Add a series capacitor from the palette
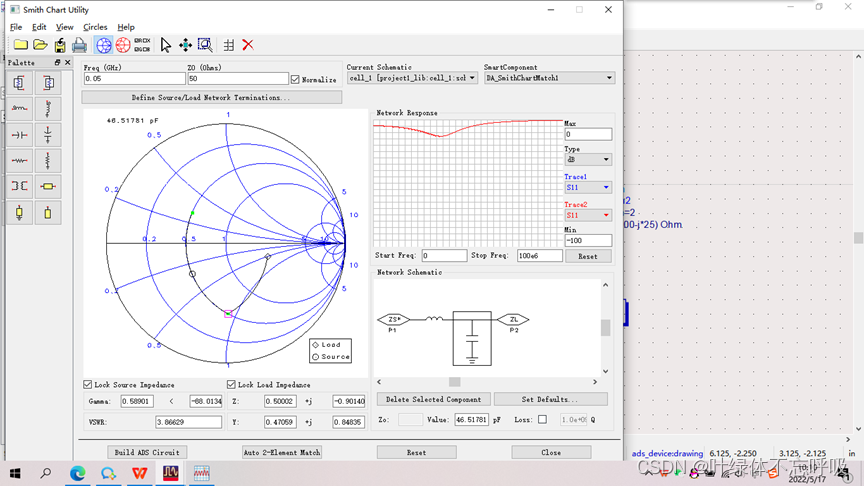Viewport: 864px width, 486px height. 19,134
